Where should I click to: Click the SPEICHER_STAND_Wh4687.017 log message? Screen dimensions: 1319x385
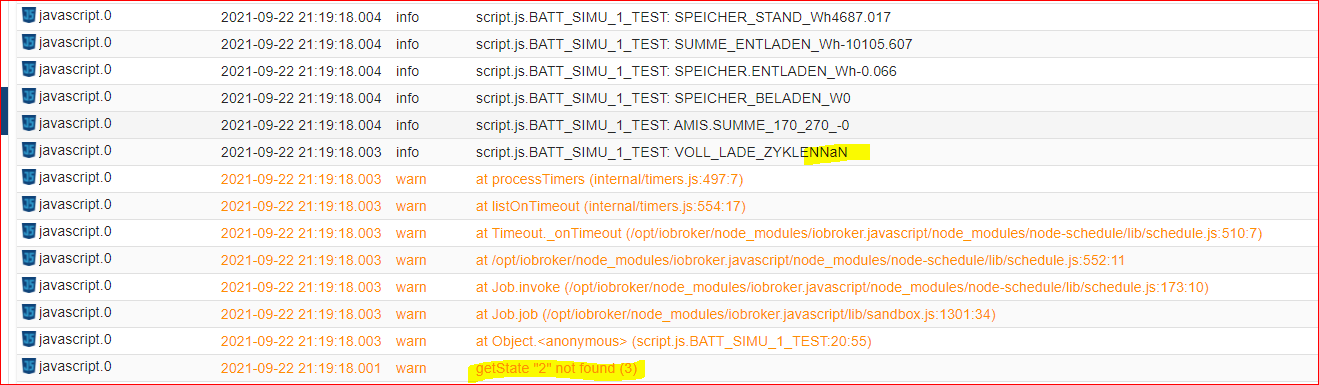683,18
